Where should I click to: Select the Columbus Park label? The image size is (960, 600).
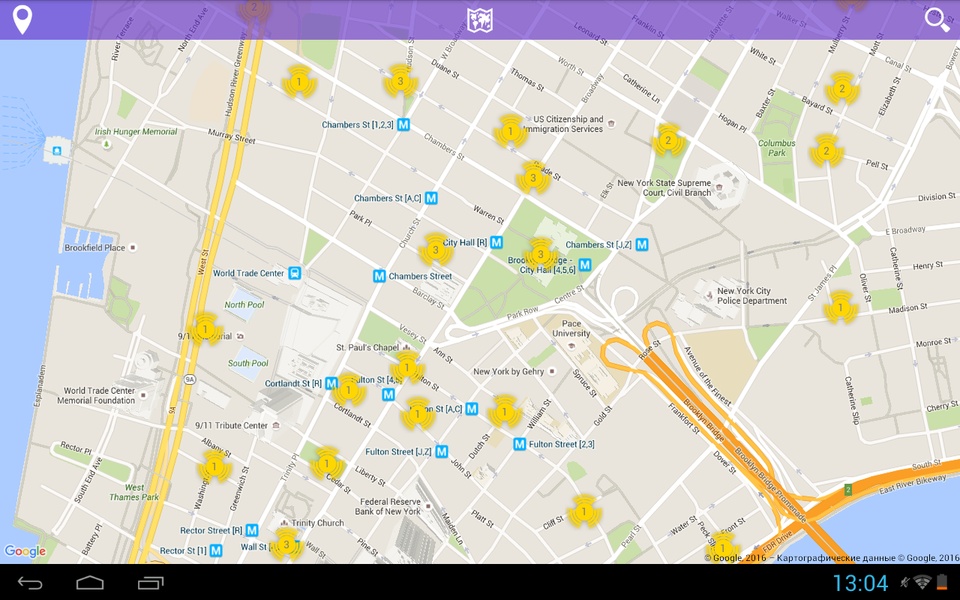pyautogui.click(x=777, y=148)
